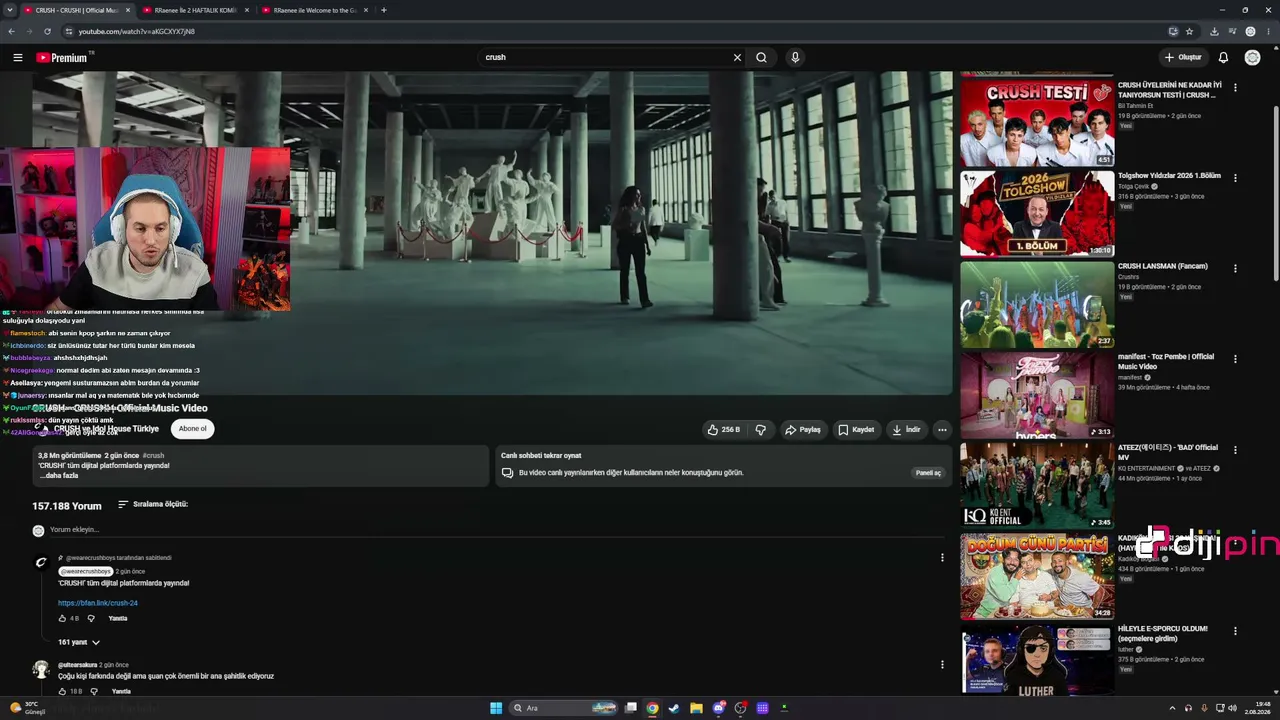This screenshot has width=1280, height=720.
Task: Click the Abone ol subscribe button
Action: click(192, 429)
